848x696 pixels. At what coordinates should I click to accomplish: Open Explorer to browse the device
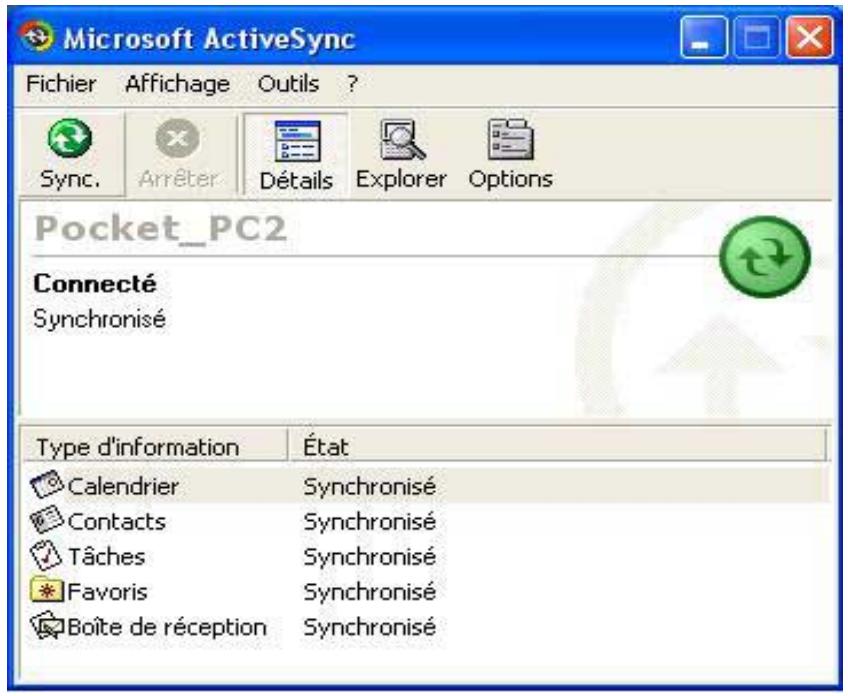click(401, 154)
